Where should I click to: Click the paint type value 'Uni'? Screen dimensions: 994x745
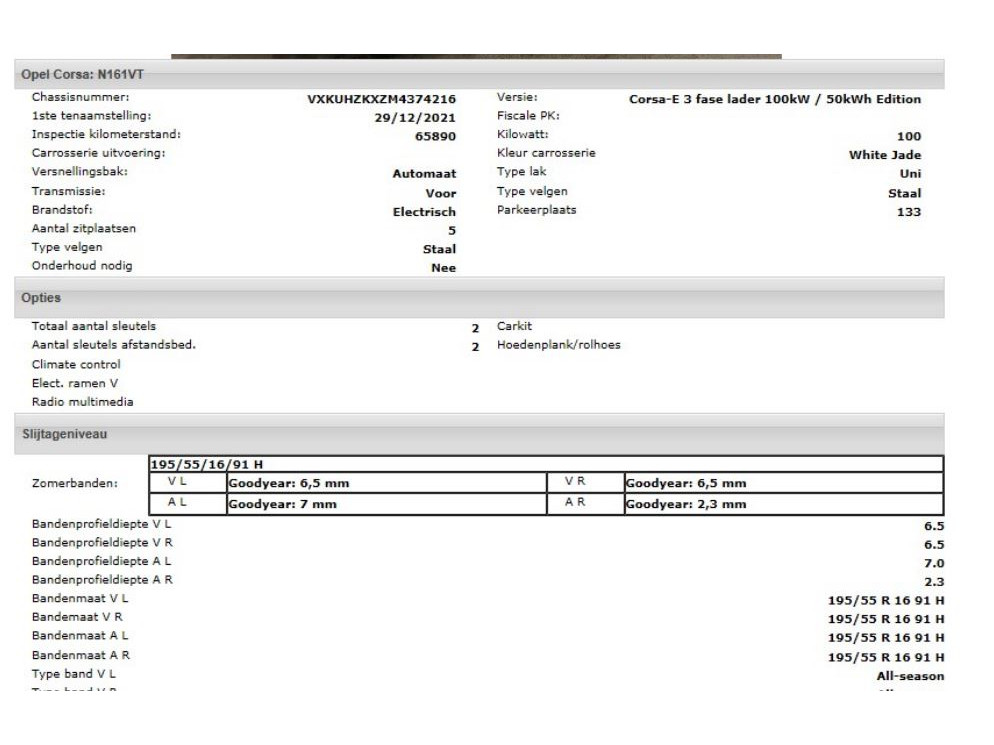pos(910,174)
